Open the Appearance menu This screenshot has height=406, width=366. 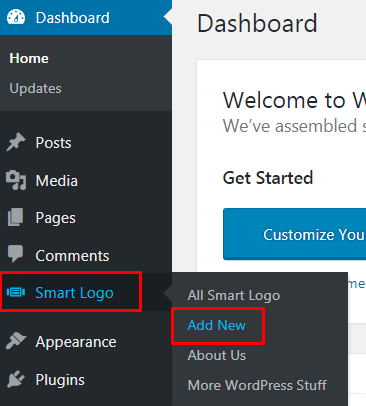click(x=86, y=342)
